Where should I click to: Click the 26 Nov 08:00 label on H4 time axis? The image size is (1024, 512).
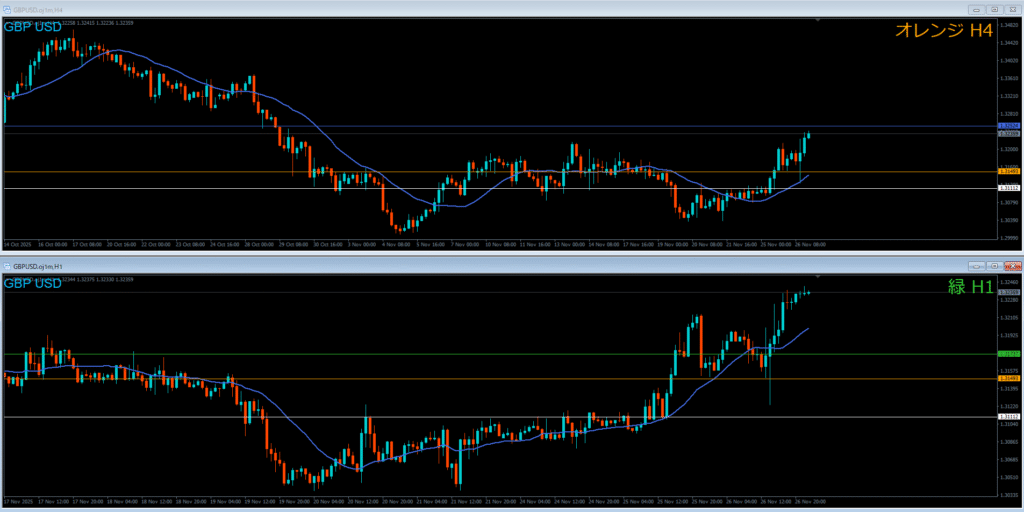(x=810, y=244)
